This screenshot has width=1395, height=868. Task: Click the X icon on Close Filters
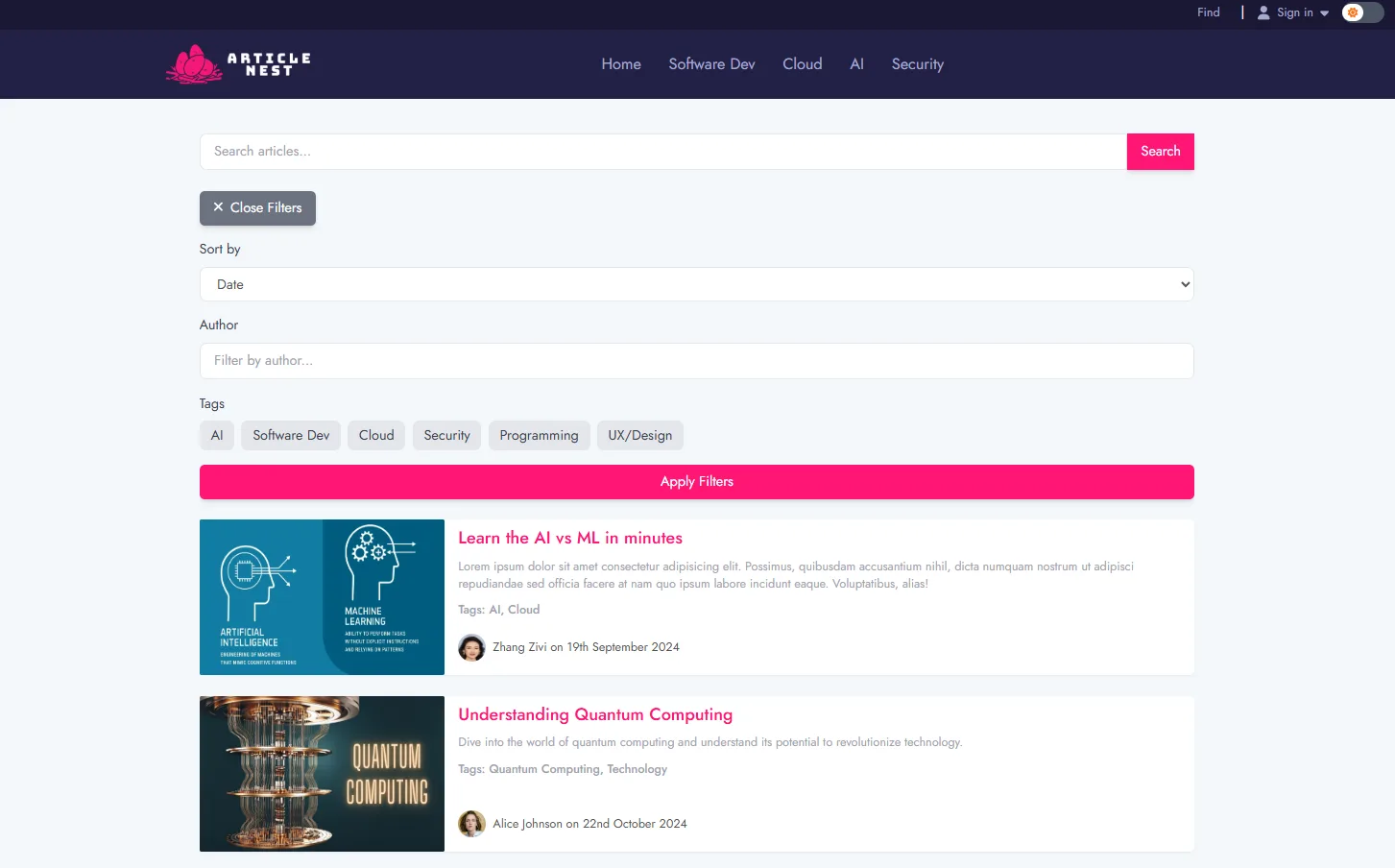219,207
